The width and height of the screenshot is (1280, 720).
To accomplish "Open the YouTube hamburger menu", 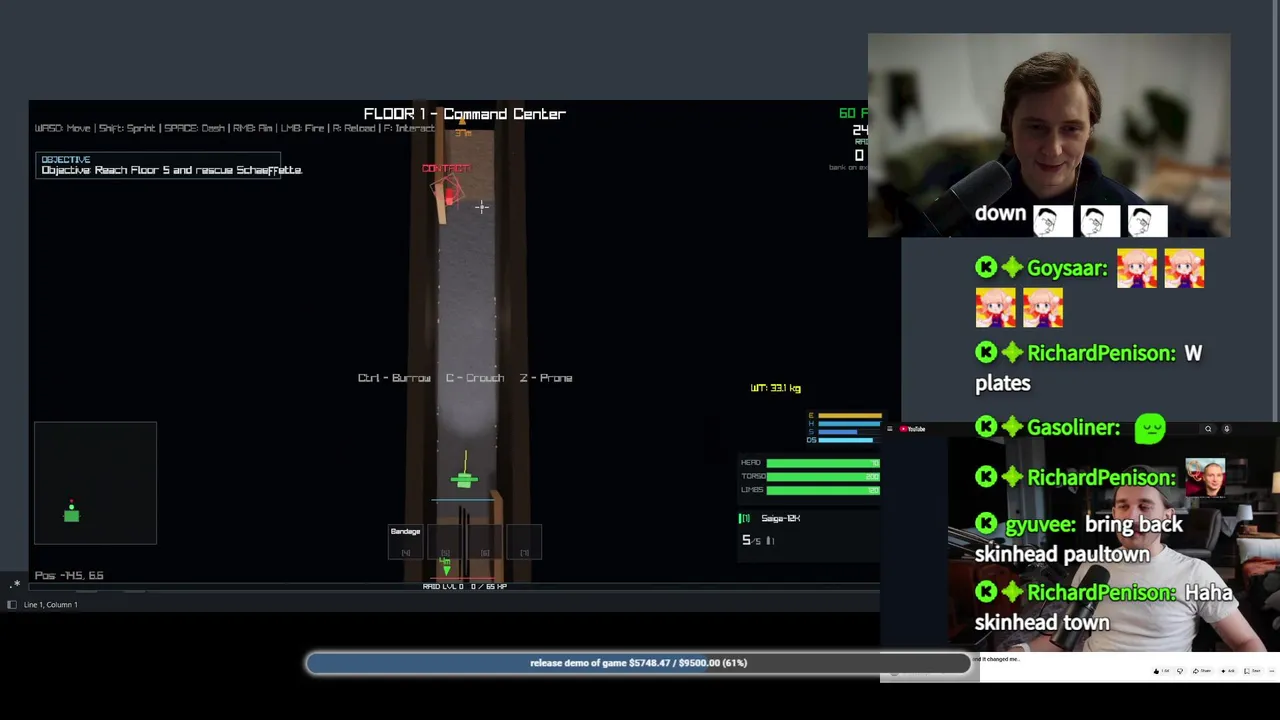I will pos(890,429).
